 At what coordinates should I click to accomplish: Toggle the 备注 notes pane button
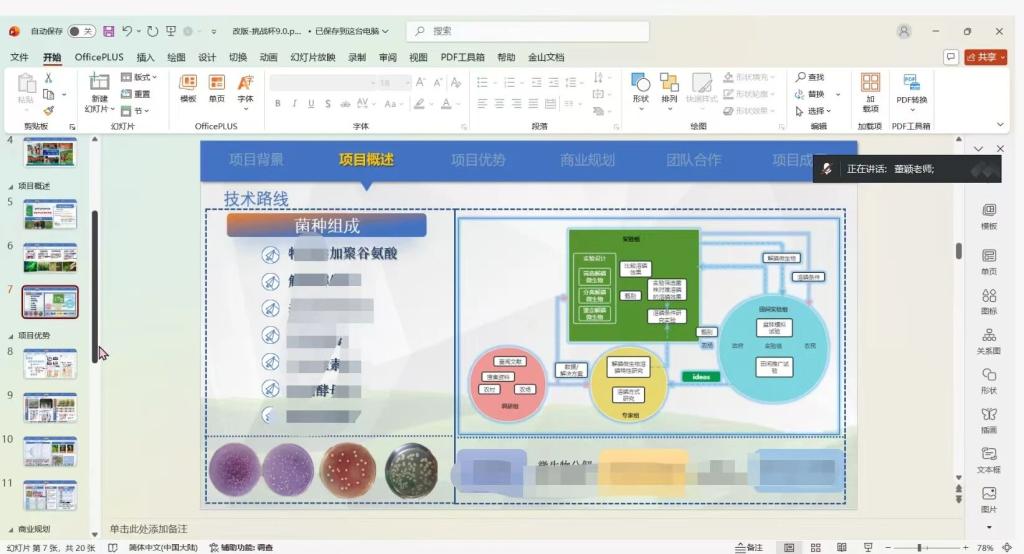pos(748,547)
